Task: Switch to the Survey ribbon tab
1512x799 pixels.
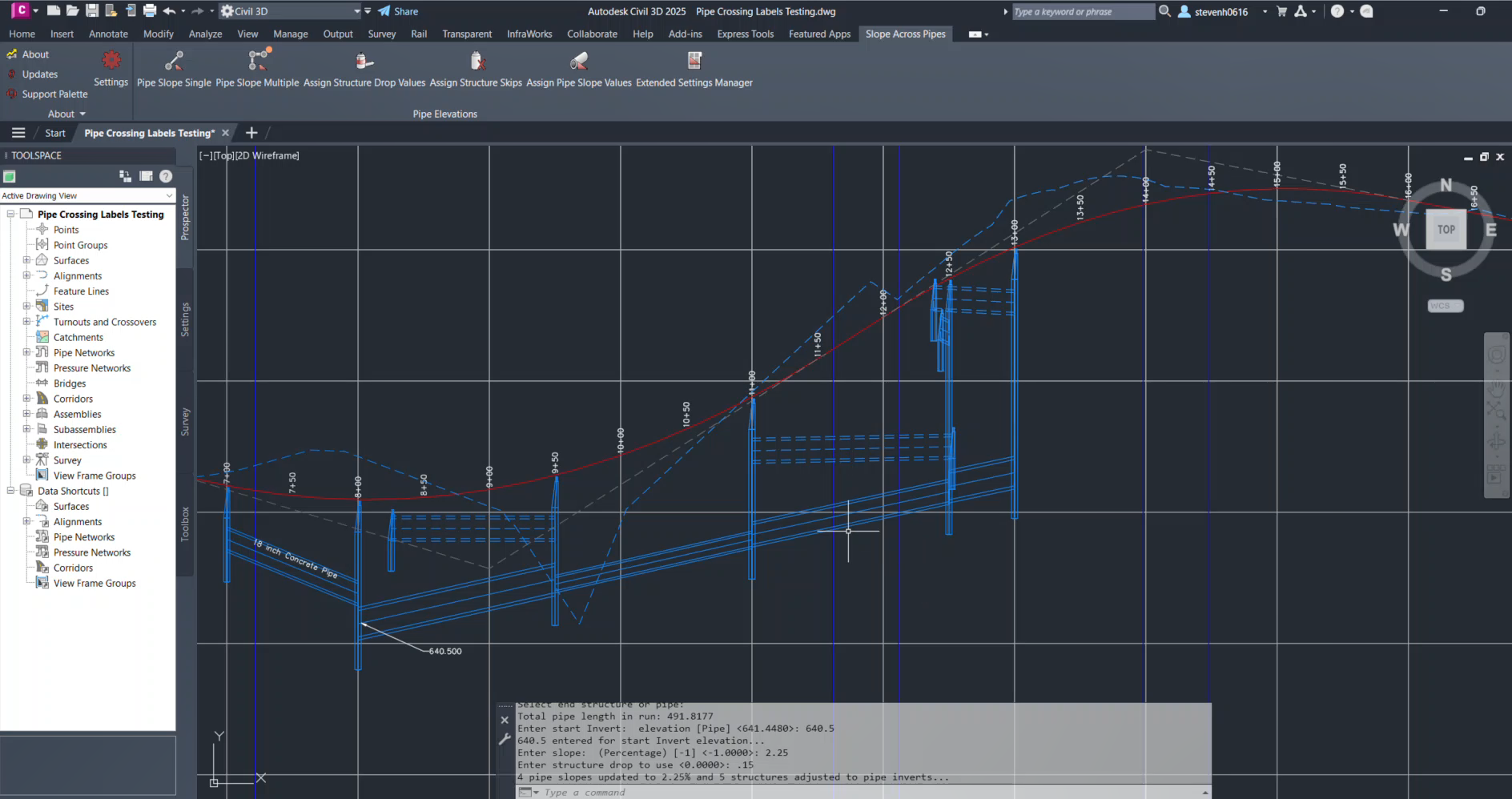Action: [382, 34]
